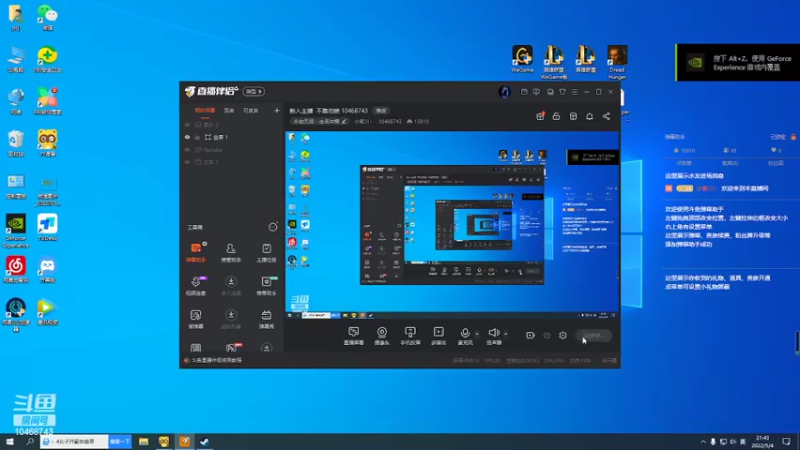Open the recording camera icon
The width and height of the screenshot is (800, 450).
(530, 335)
